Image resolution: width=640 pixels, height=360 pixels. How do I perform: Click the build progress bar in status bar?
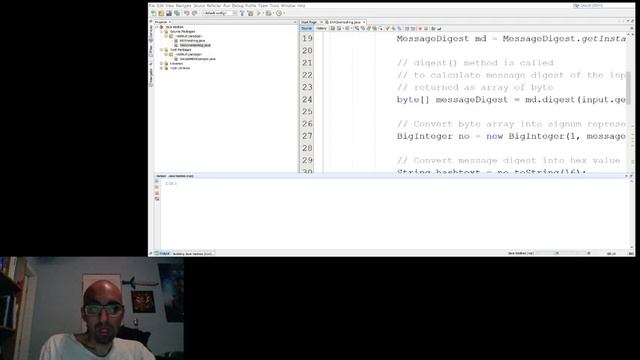tap(560, 253)
